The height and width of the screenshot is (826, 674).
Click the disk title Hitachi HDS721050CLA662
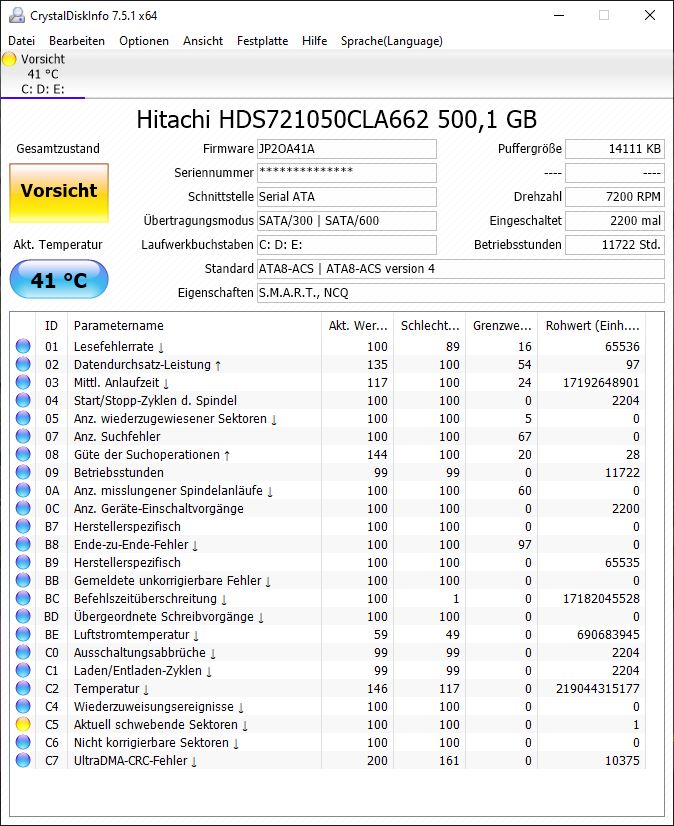point(336,120)
